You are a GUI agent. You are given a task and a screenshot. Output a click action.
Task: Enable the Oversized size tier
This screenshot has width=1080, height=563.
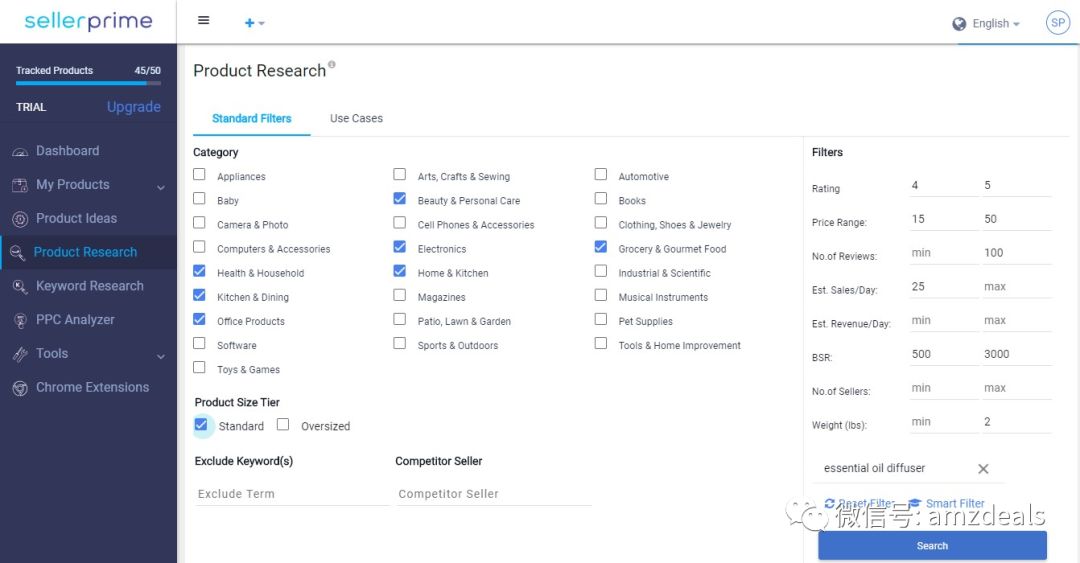tap(283, 425)
